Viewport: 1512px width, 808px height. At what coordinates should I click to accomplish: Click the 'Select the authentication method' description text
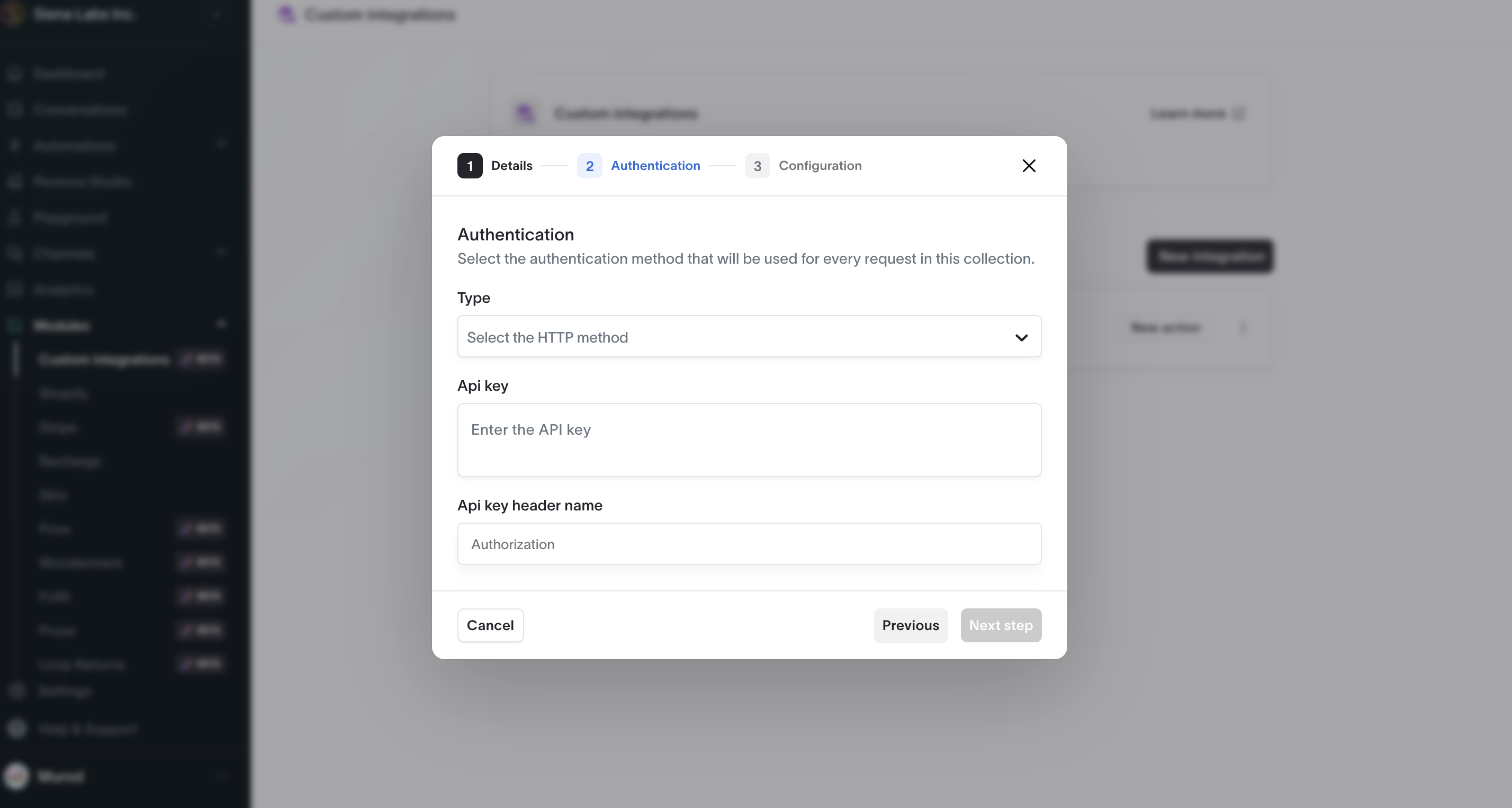(745, 258)
